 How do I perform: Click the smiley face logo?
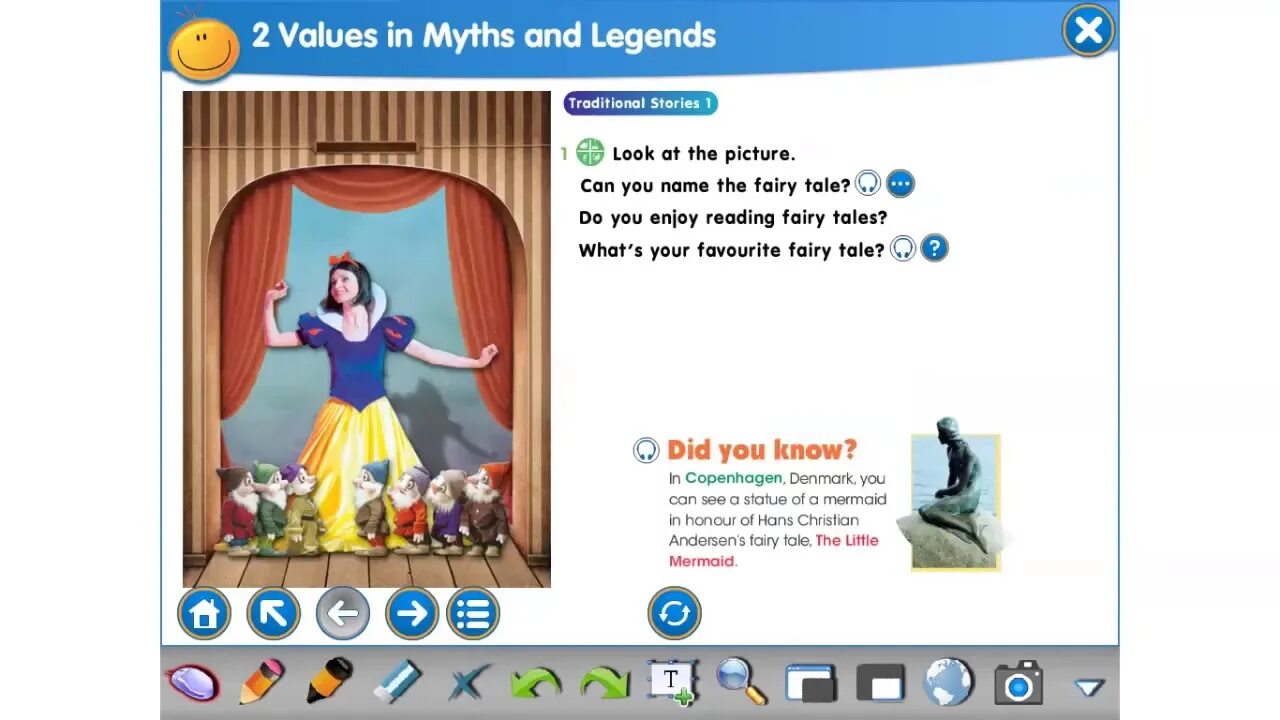(204, 47)
